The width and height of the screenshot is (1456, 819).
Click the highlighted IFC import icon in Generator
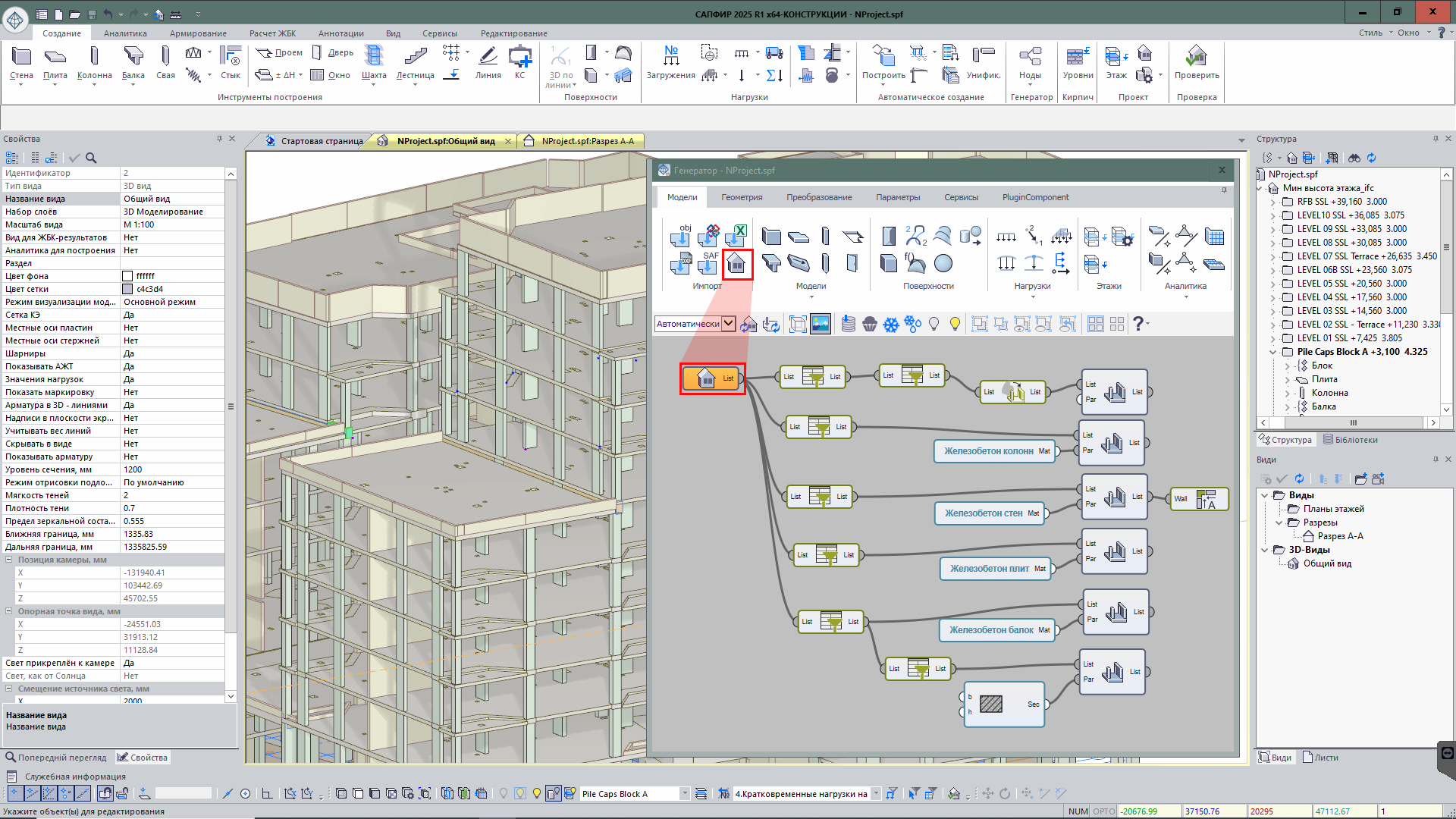point(736,265)
